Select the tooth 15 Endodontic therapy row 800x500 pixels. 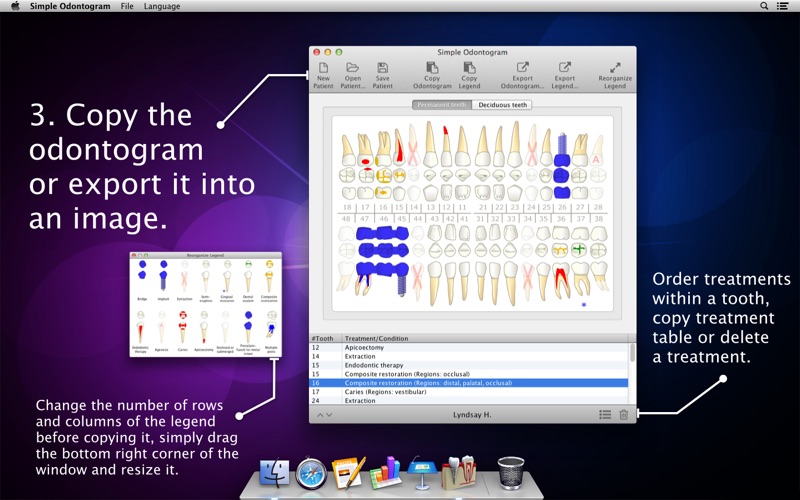pos(469,365)
